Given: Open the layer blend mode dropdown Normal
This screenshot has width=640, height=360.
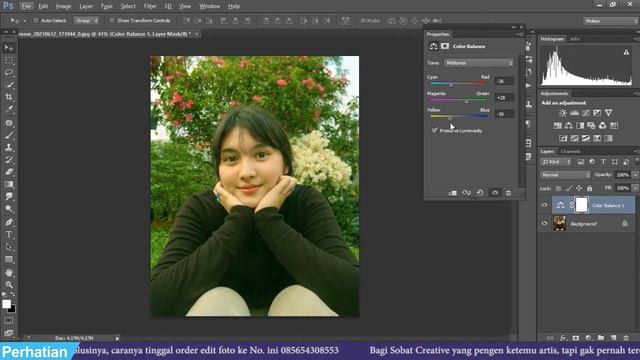Looking at the screenshot, I should [x=565, y=175].
